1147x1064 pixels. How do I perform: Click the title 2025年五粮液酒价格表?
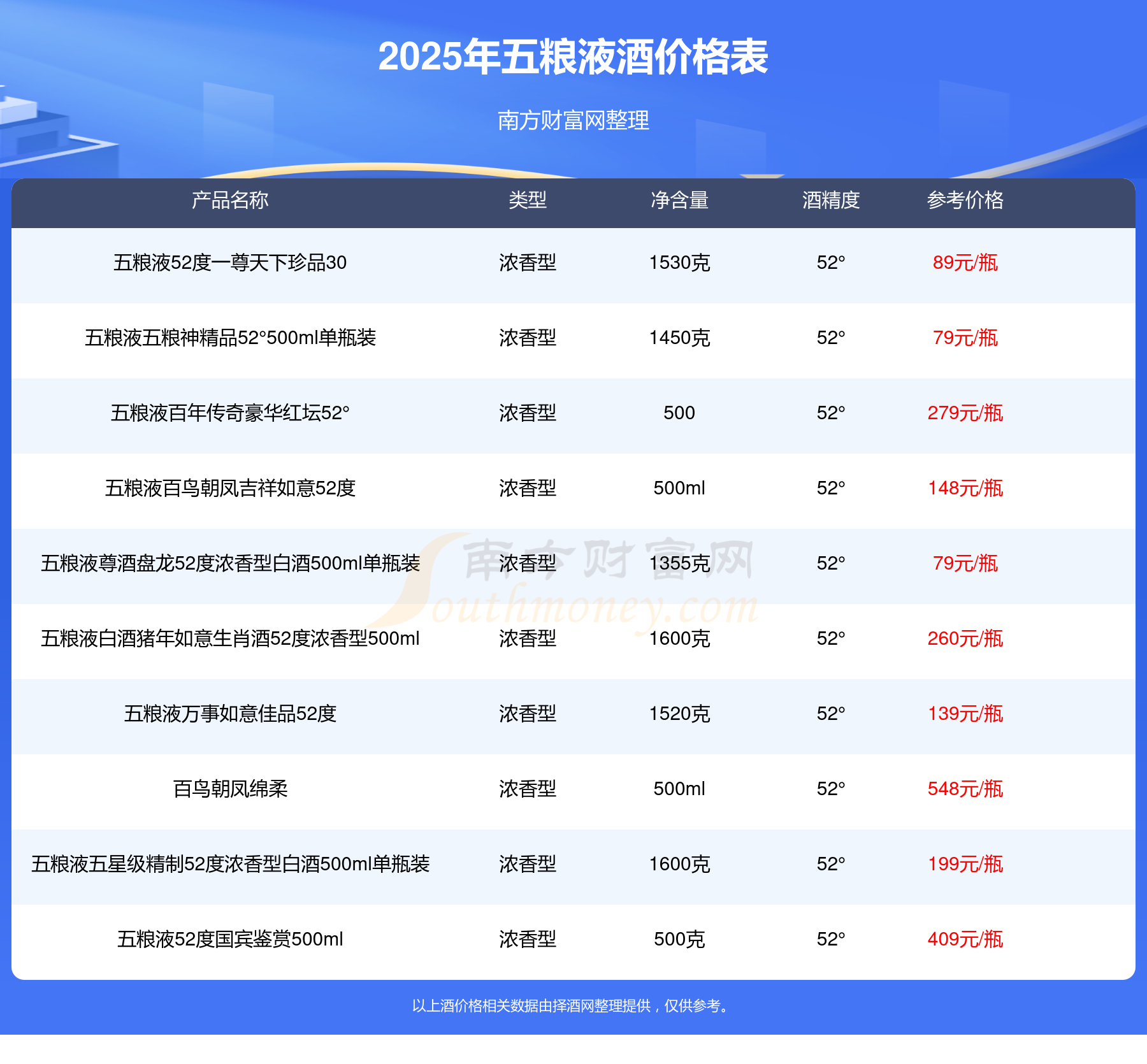point(573,57)
